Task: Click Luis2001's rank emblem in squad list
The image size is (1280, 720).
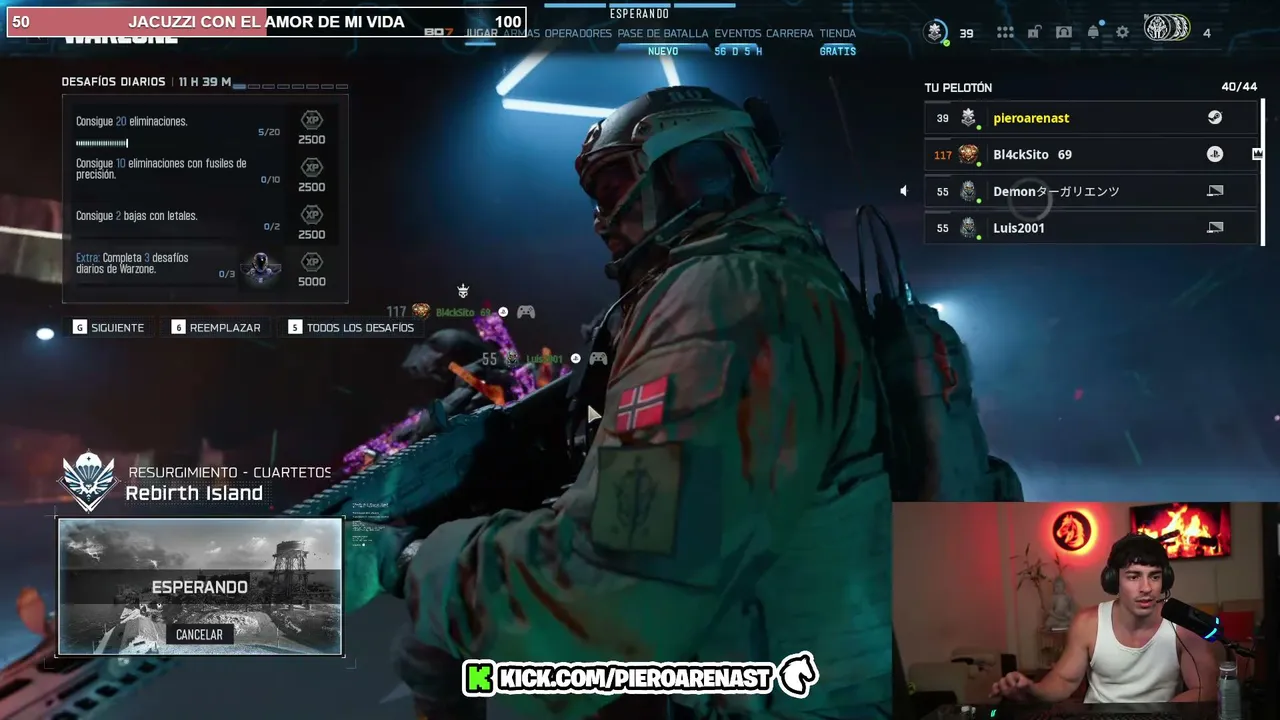Action: coord(968,228)
